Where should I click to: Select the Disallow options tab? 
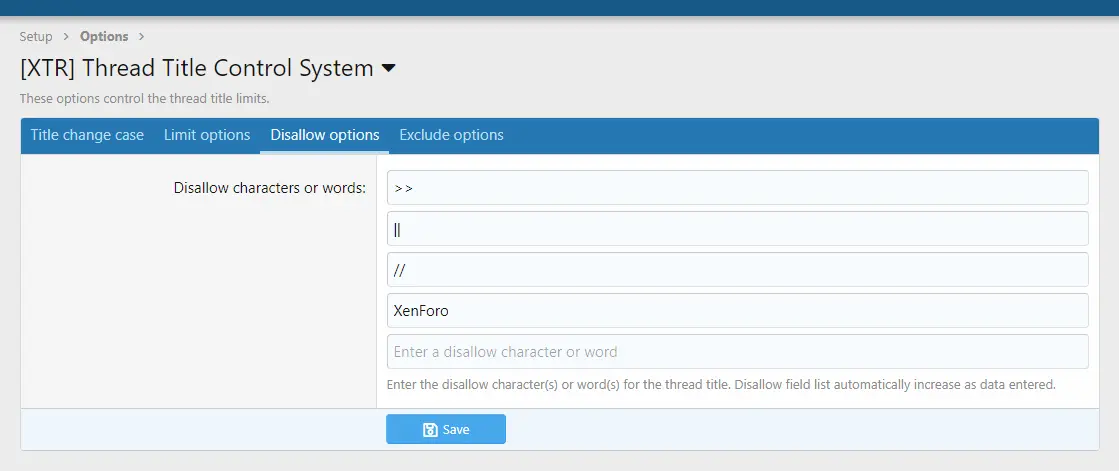pyautogui.click(x=325, y=135)
